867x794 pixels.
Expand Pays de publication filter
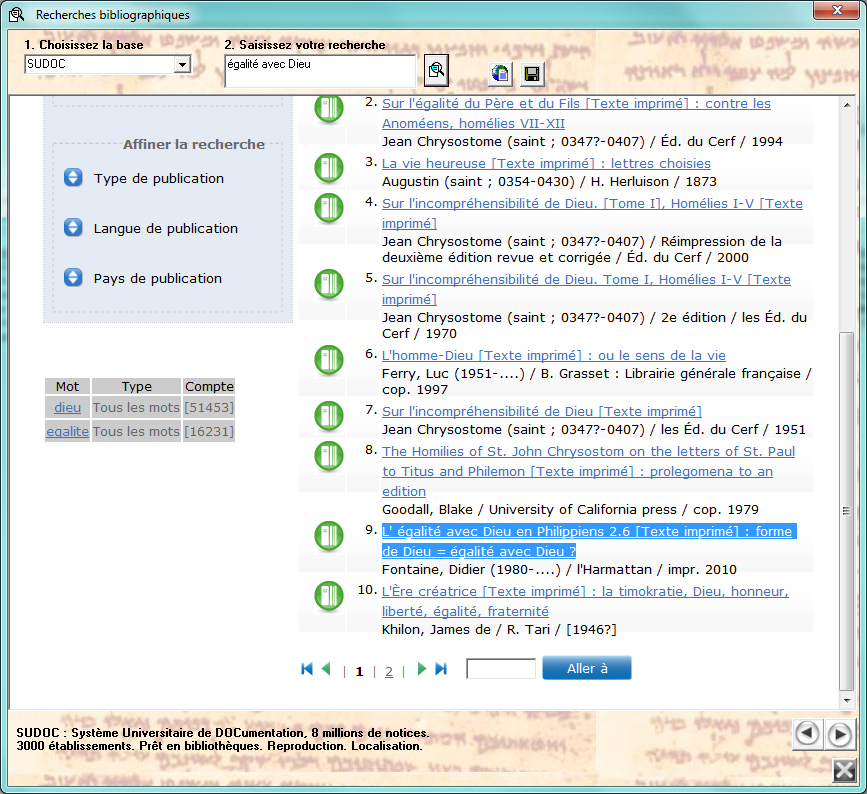coord(73,277)
